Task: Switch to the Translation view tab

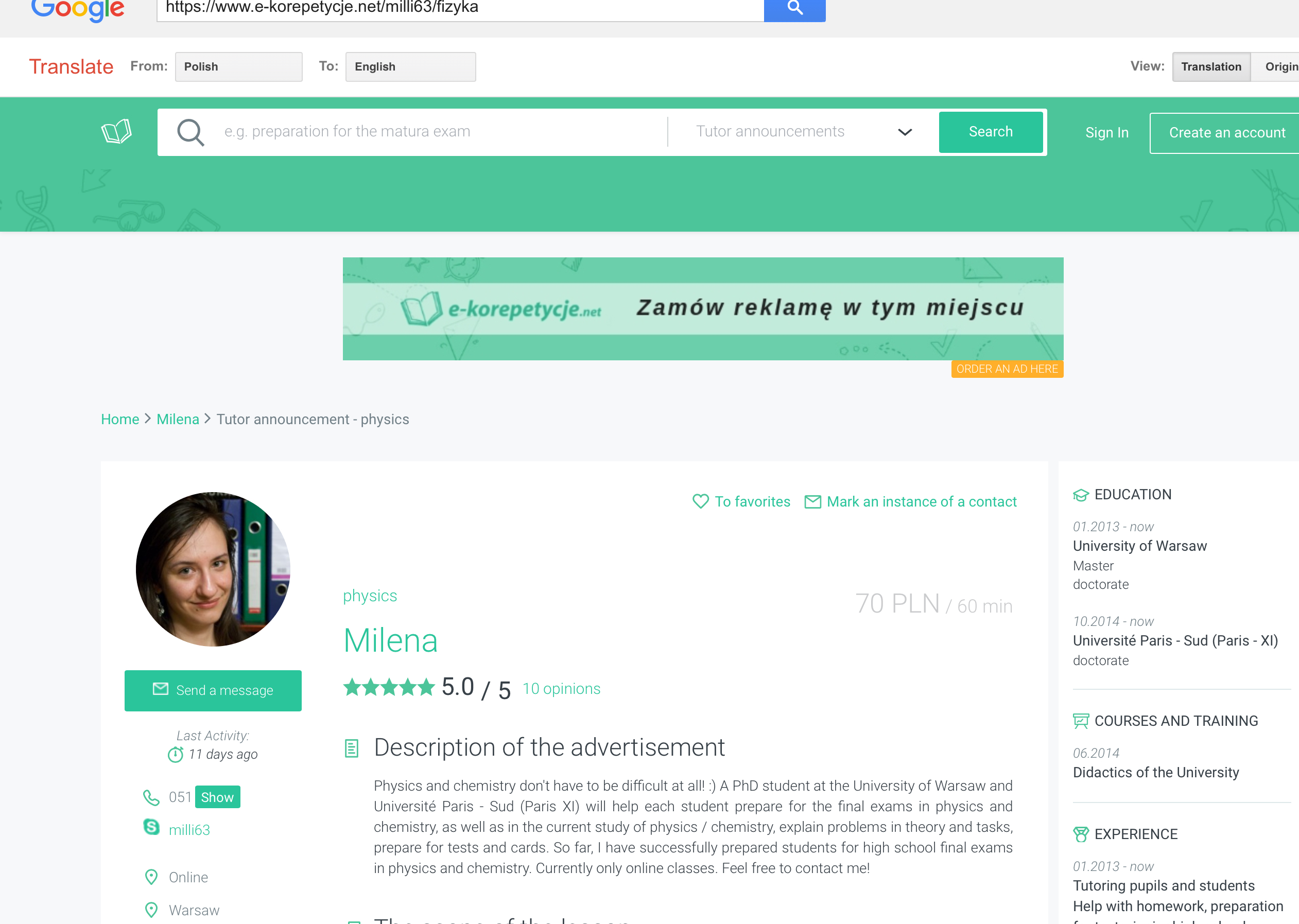Action: (x=1211, y=67)
